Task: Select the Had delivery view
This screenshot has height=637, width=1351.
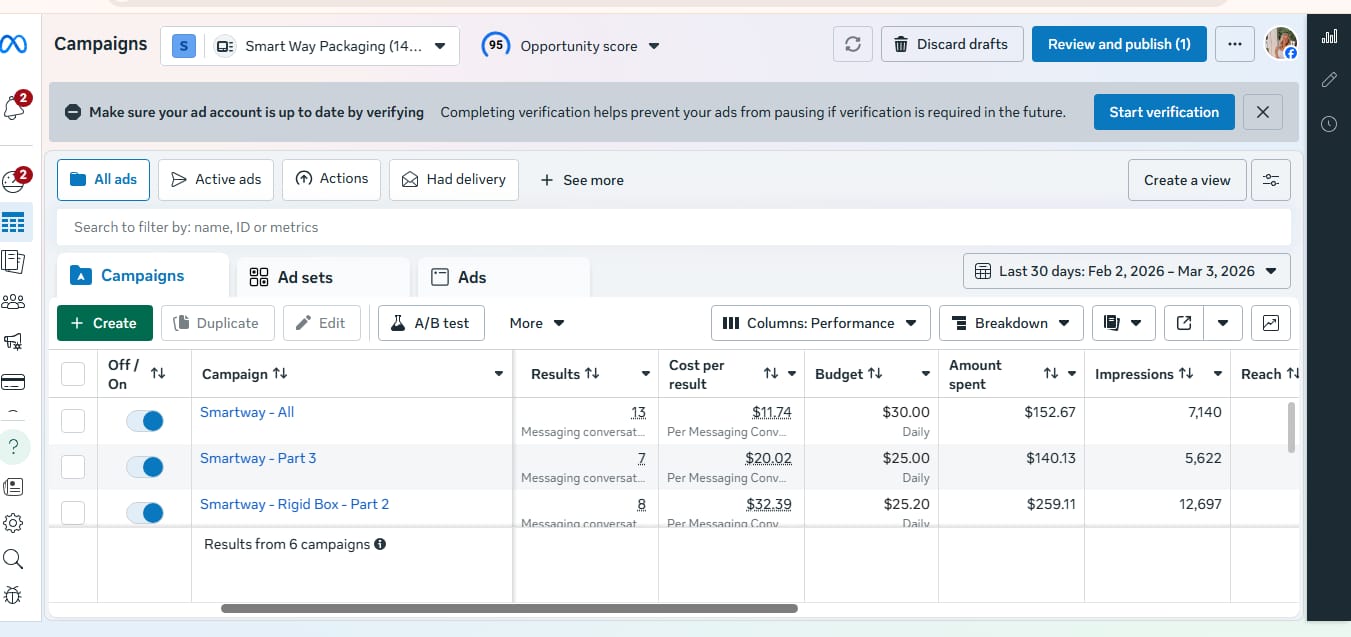Action: click(x=454, y=179)
